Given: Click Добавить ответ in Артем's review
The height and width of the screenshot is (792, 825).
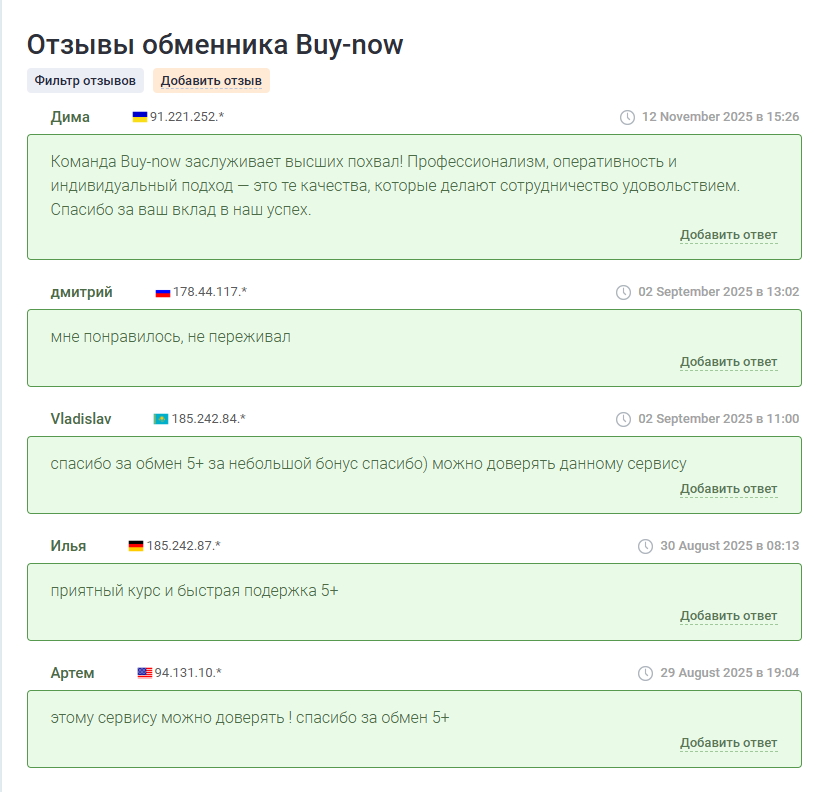Looking at the screenshot, I should coord(728,743).
